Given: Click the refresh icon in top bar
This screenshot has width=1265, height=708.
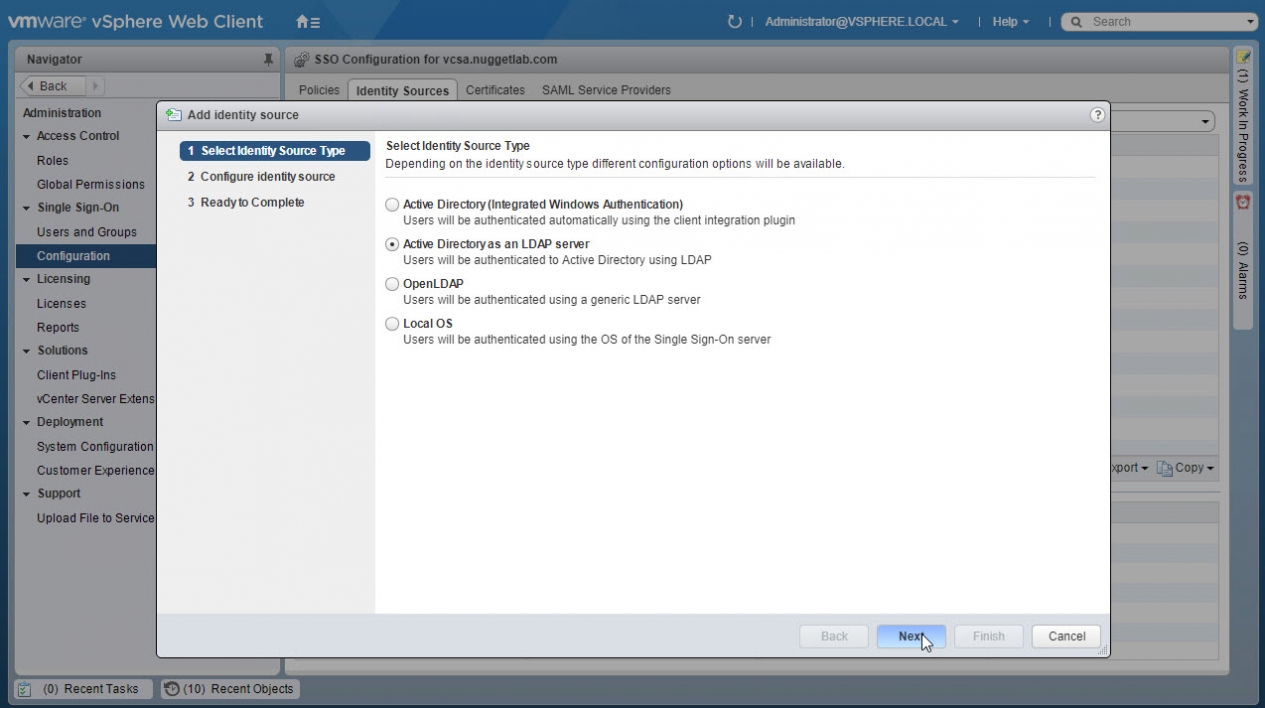Looking at the screenshot, I should [735, 21].
